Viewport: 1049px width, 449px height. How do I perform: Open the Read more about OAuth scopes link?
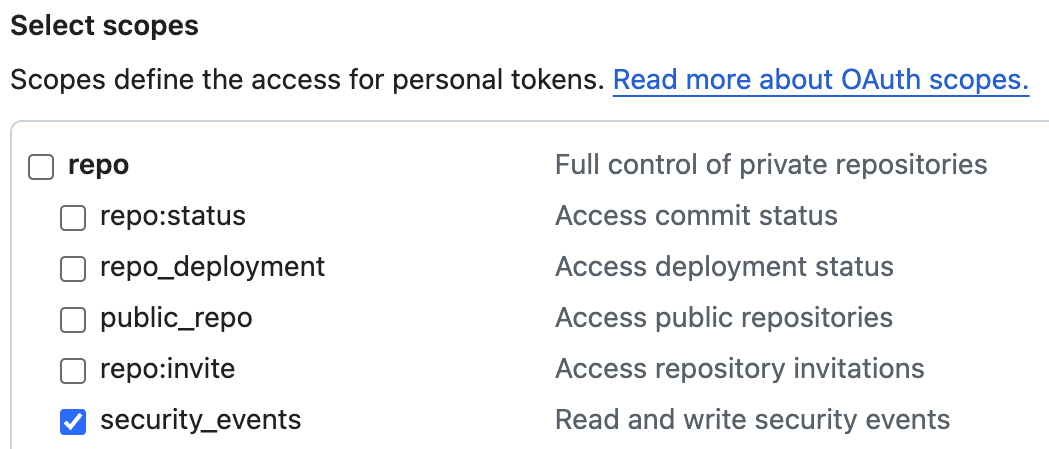pos(821,80)
